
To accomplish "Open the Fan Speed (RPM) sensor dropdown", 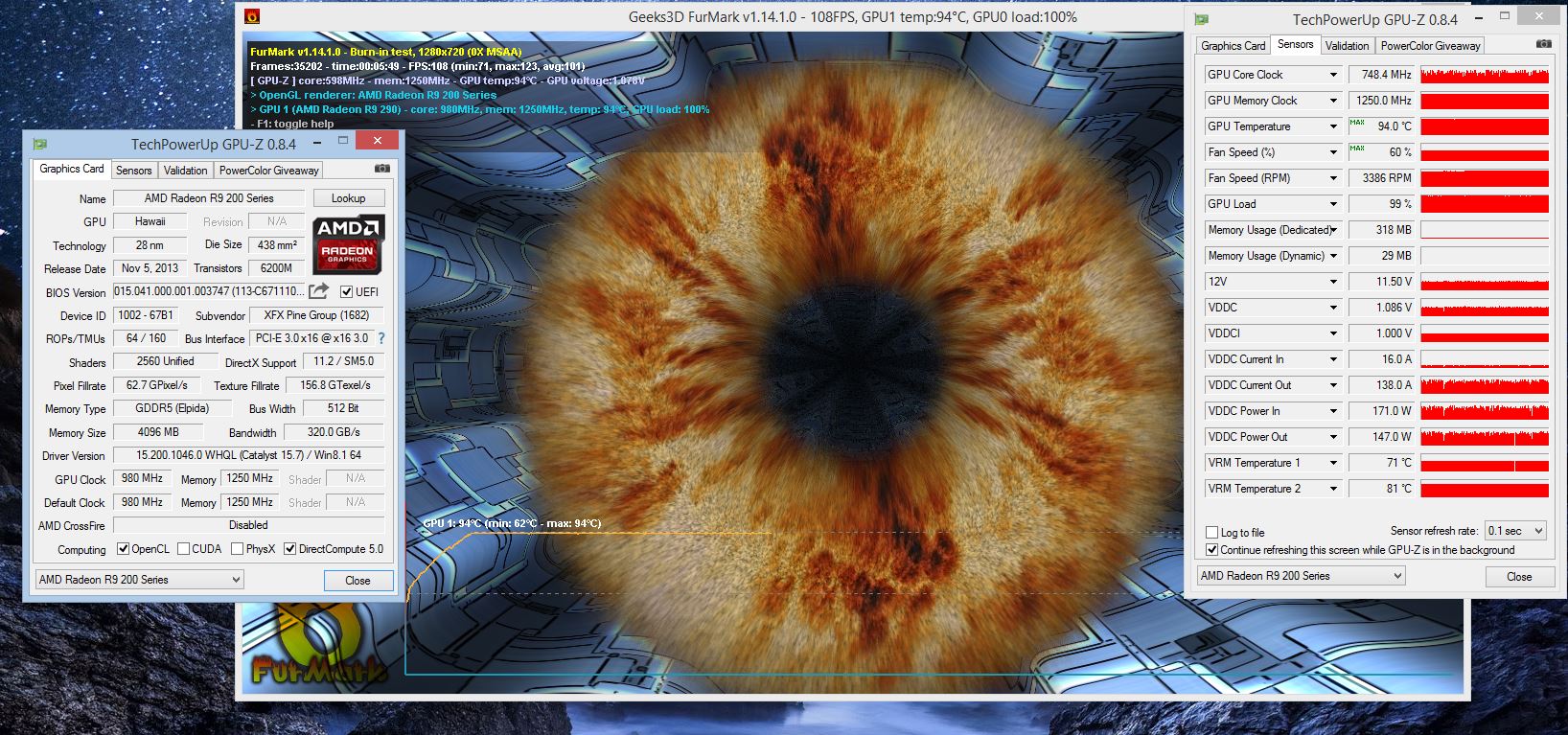I will [1332, 178].
